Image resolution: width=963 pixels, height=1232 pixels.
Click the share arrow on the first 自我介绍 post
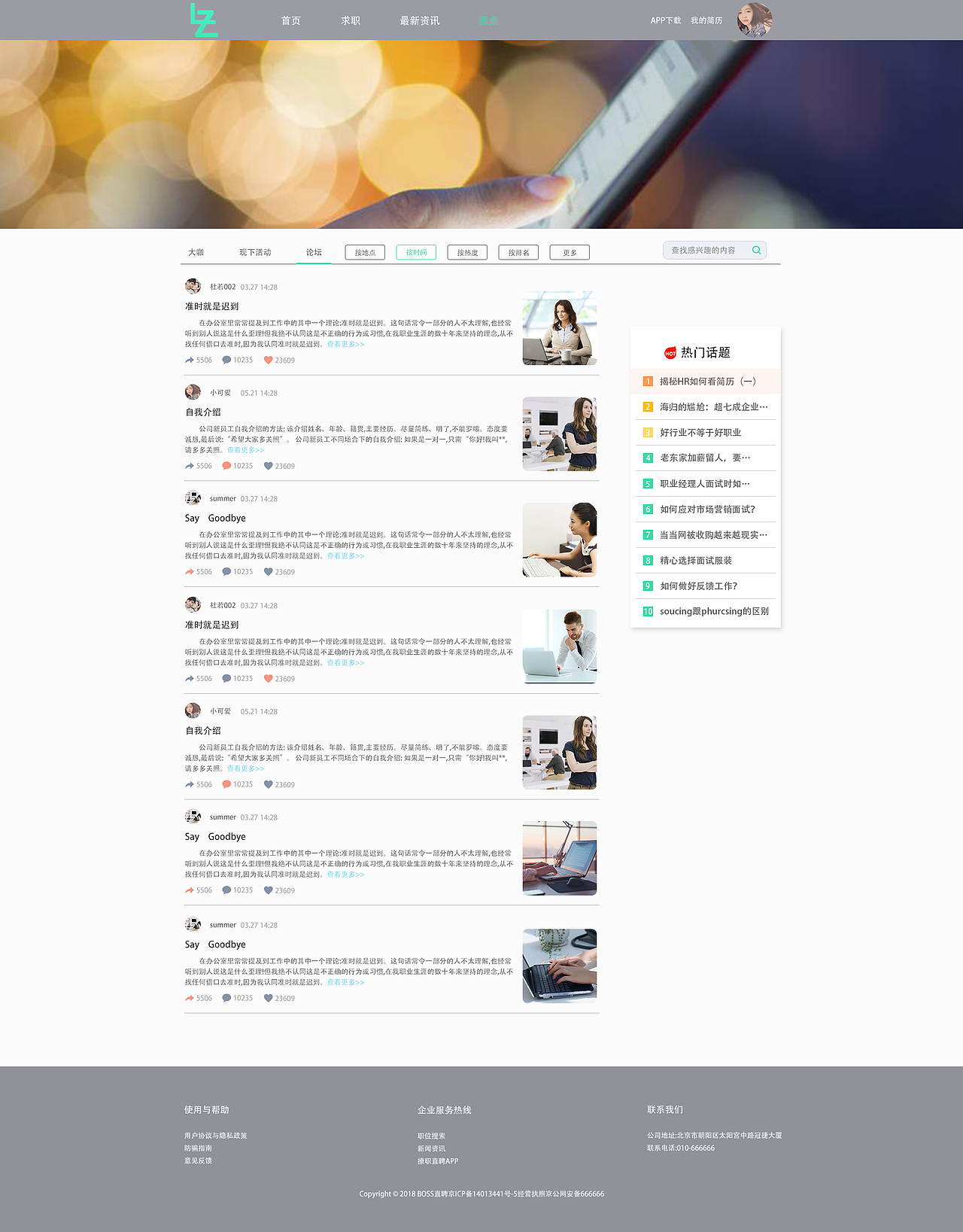[x=190, y=466]
